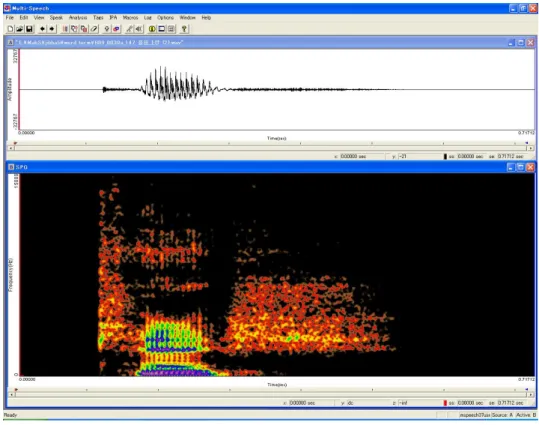The width and height of the screenshot is (539, 425).
Task: Click the 'Active: B' status bar entry
Action: click(x=526, y=415)
